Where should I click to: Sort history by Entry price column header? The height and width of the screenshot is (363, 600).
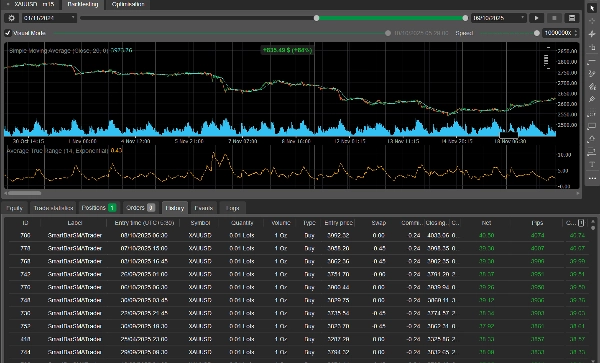point(338,223)
